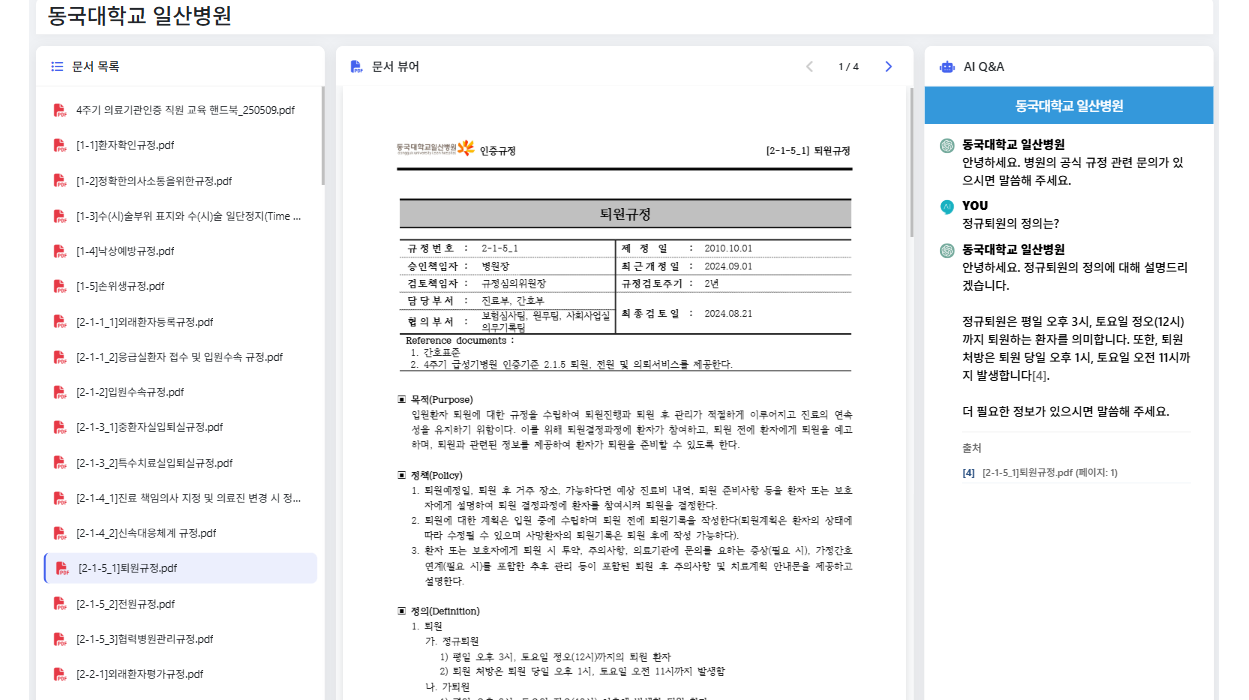Open [2-1-2]입원수속규정.pdf document
Screen dimensions: 1249x700
click(130, 392)
